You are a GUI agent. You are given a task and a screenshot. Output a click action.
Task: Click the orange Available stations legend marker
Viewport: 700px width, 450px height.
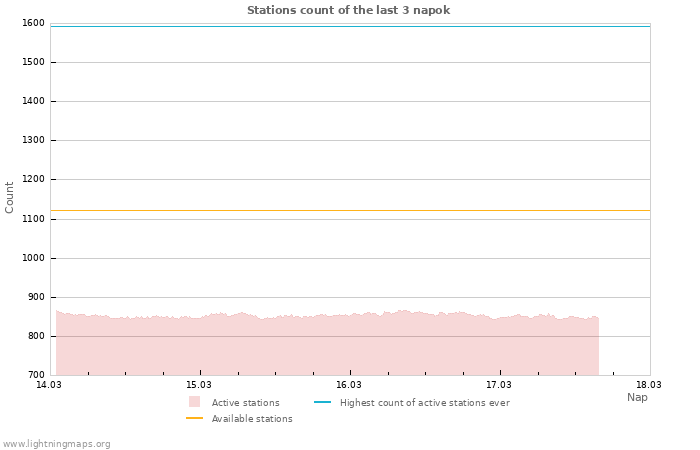tap(194, 419)
